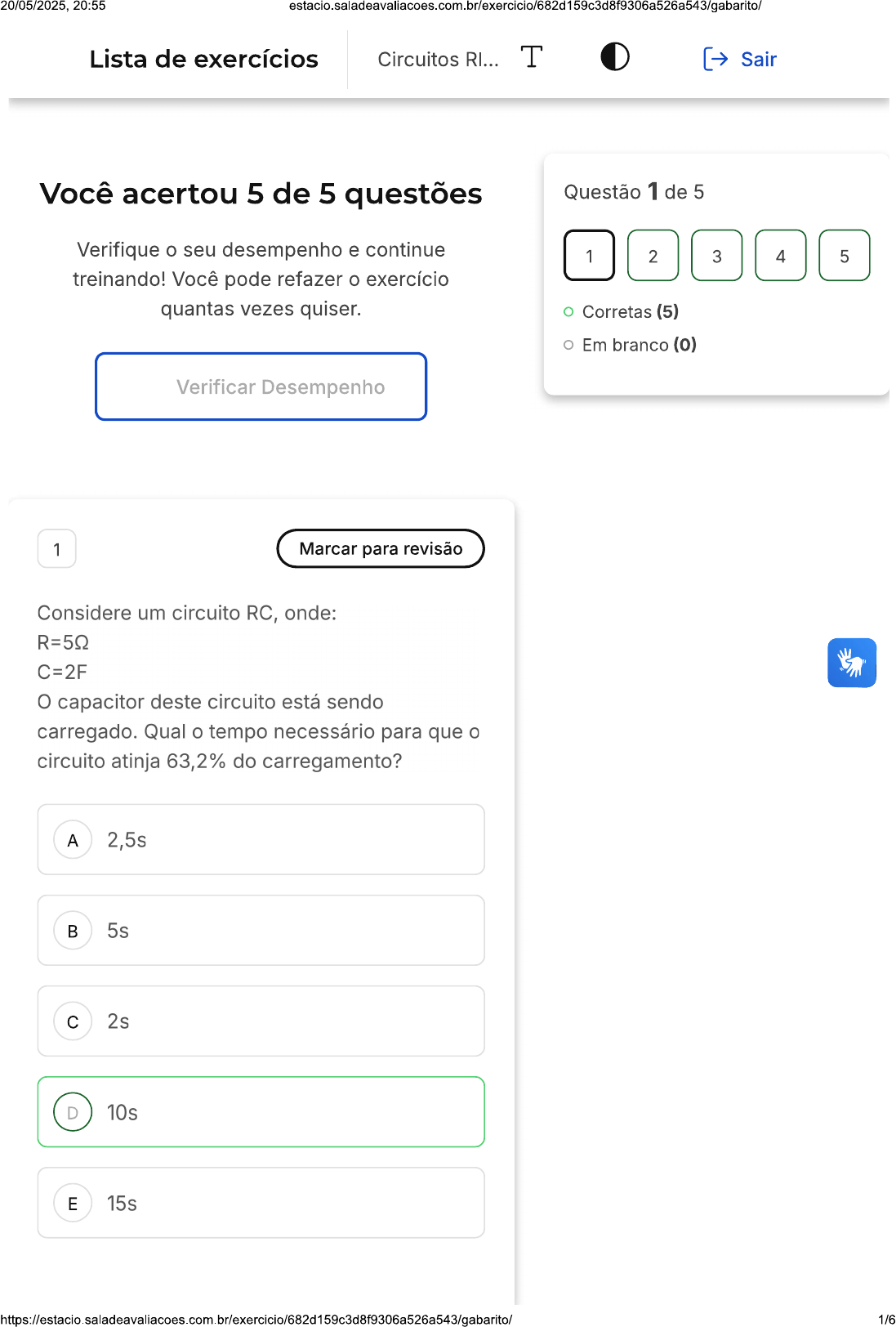Jump to question 2 in navigator
This screenshot has width=896, height=1327.
653,256
